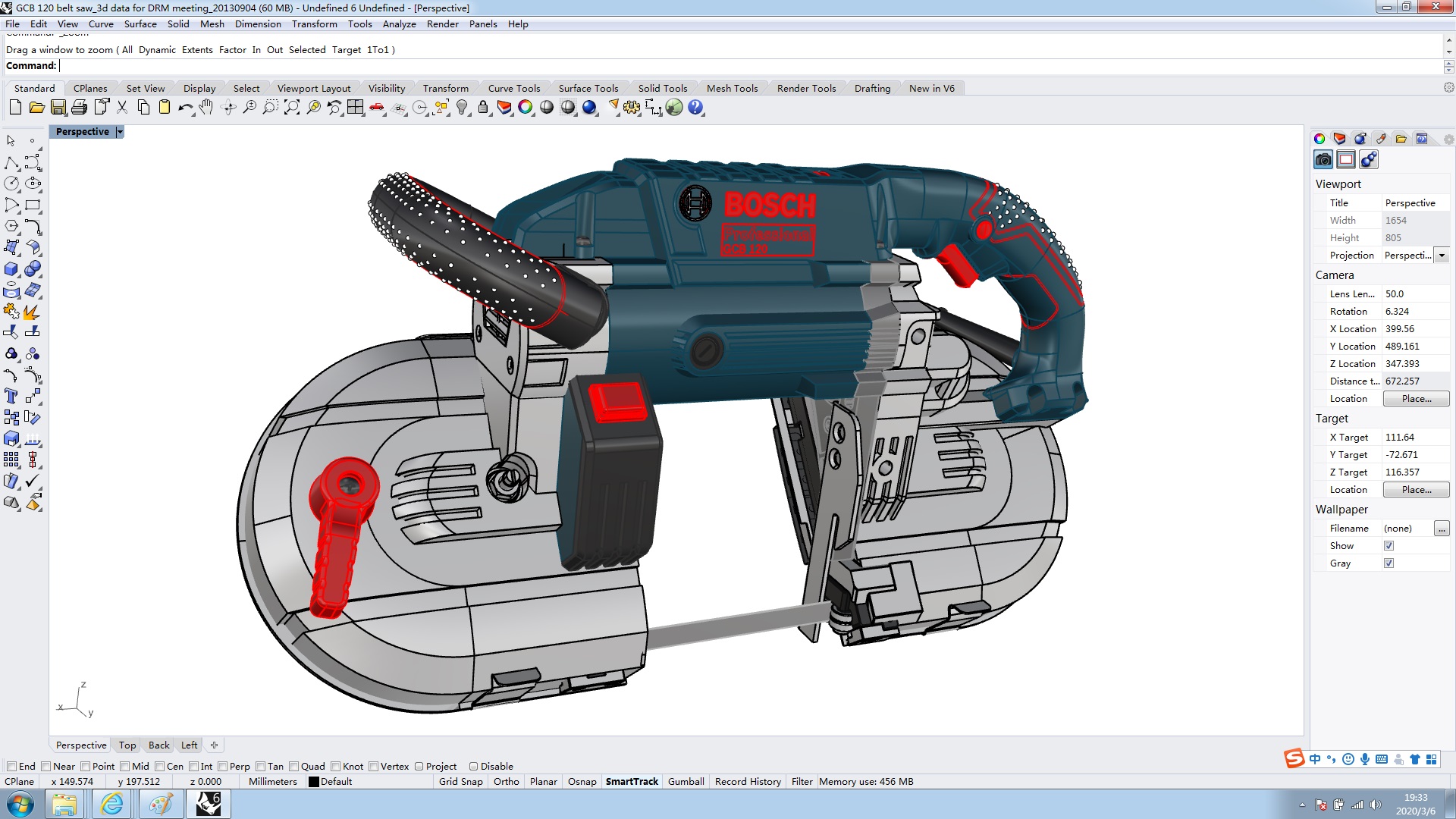Open the Perspective viewport title dropdown arrow

pos(120,132)
